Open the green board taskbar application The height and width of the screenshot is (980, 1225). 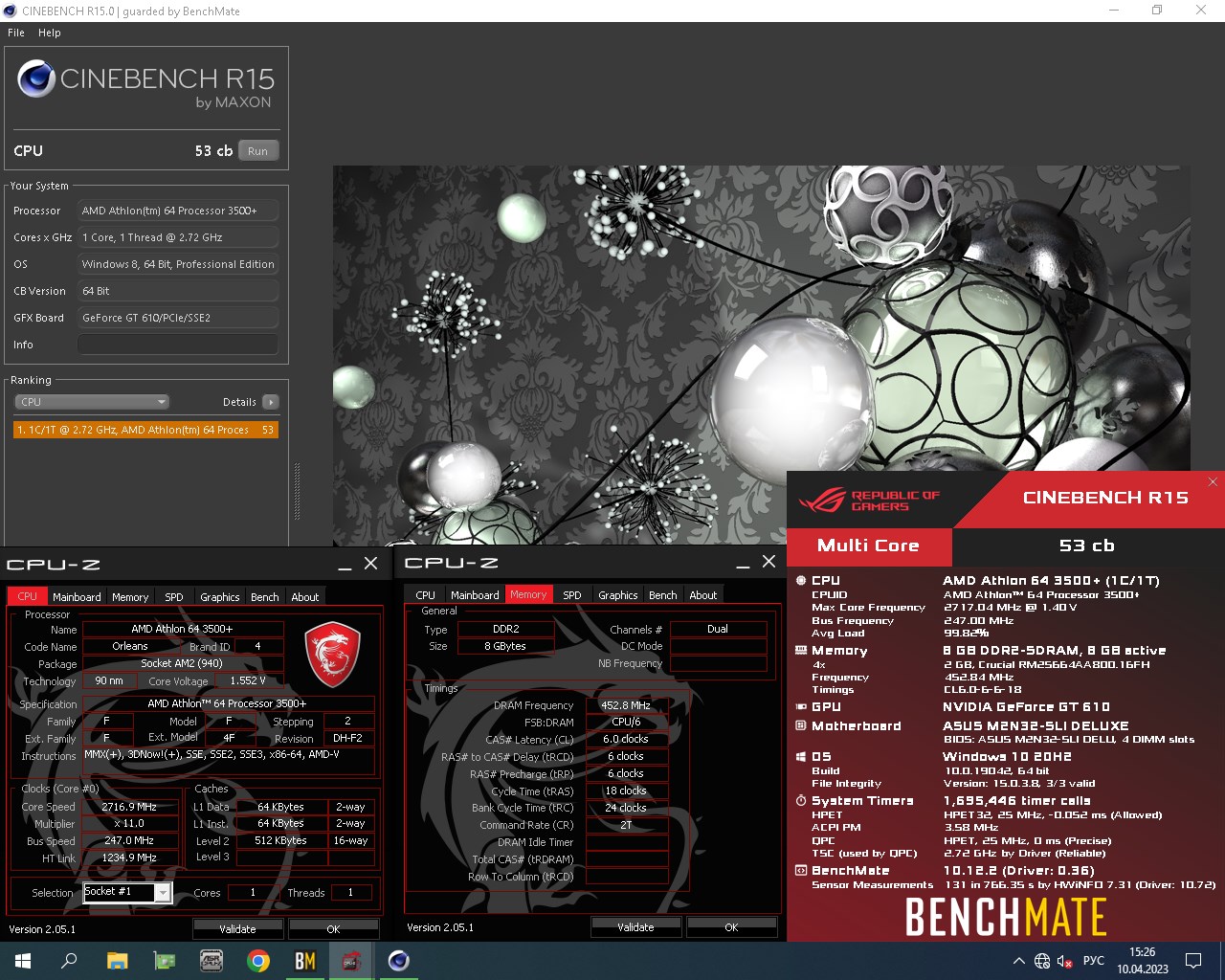coord(164,961)
